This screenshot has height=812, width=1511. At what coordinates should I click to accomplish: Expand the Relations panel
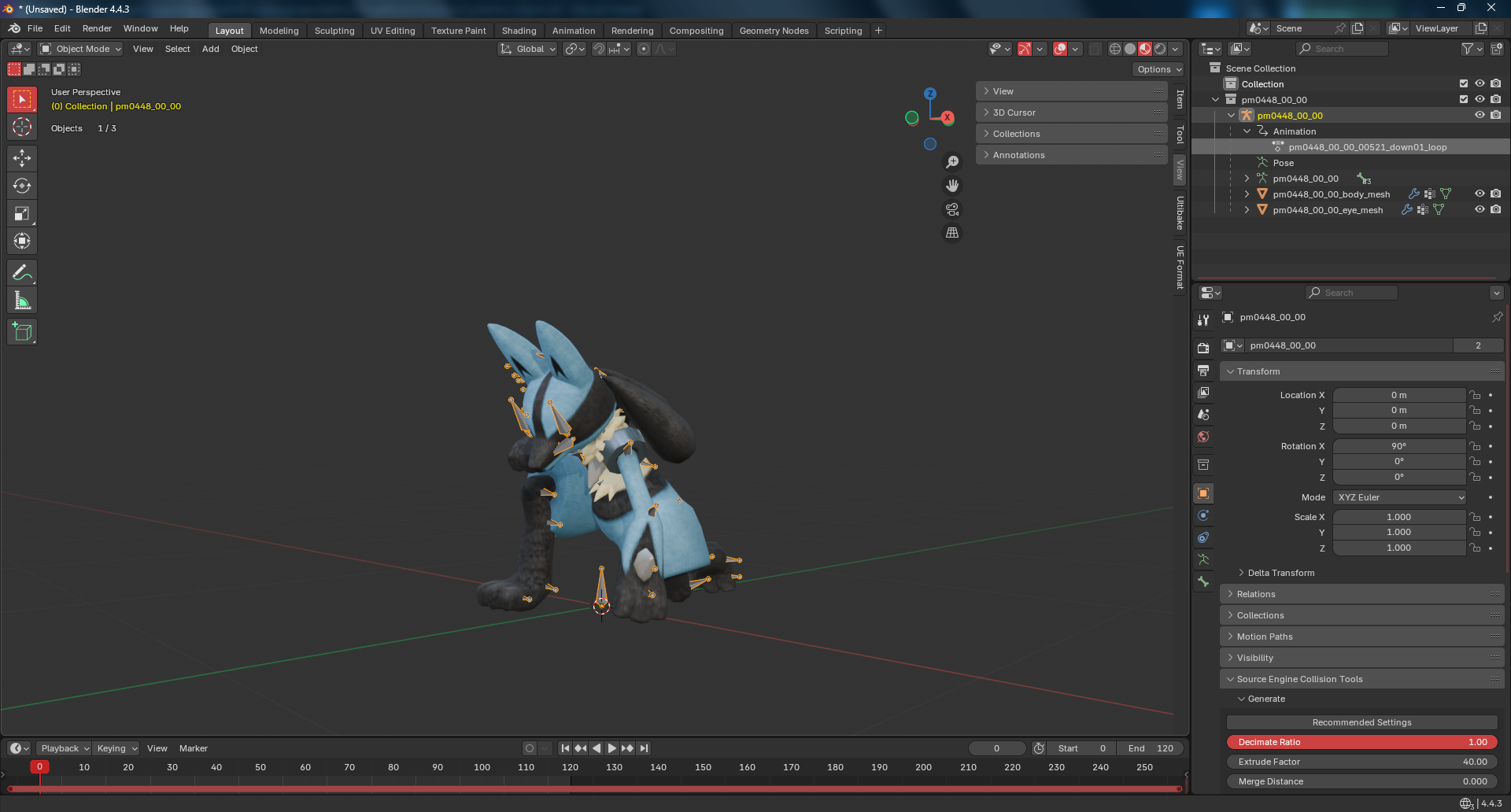(x=1362, y=594)
